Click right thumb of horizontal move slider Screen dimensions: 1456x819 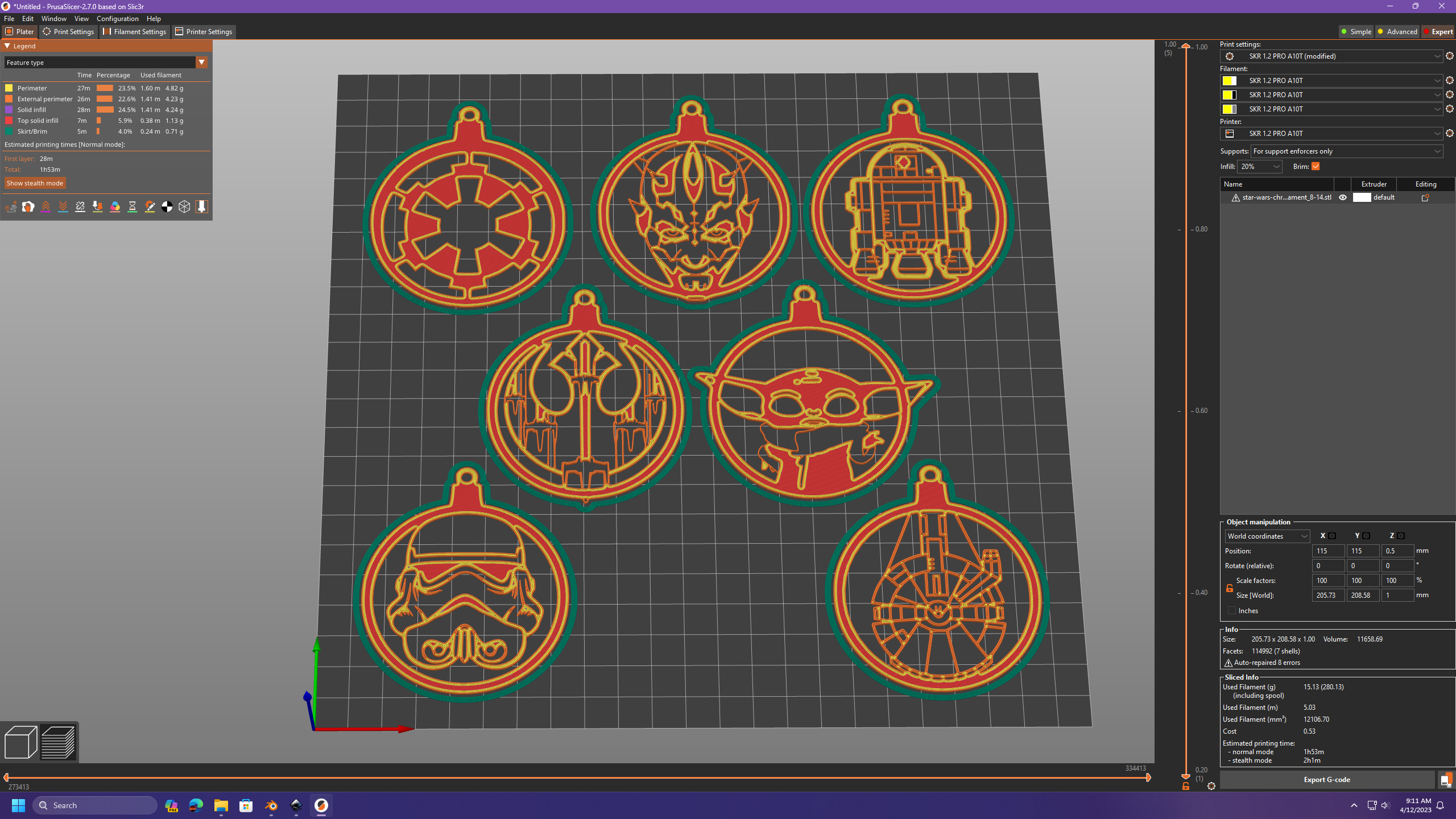(1148, 777)
